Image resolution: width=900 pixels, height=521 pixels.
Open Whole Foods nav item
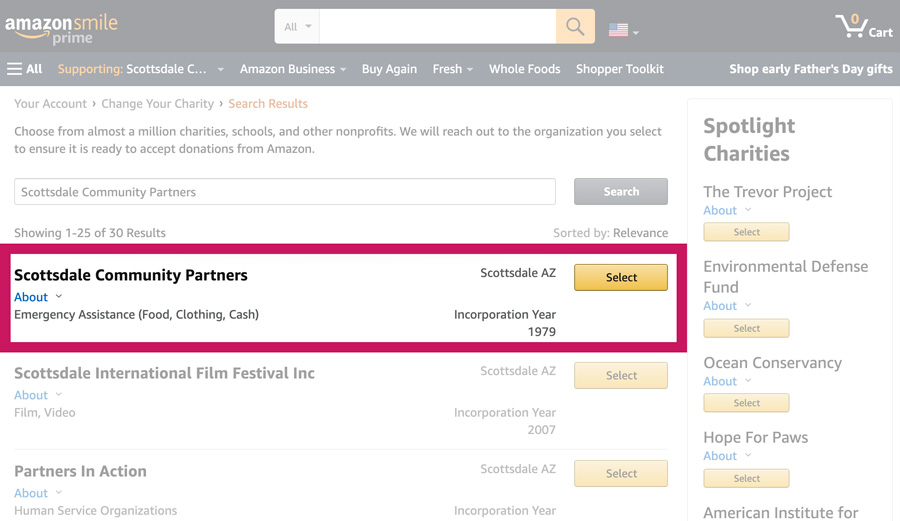click(524, 69)
